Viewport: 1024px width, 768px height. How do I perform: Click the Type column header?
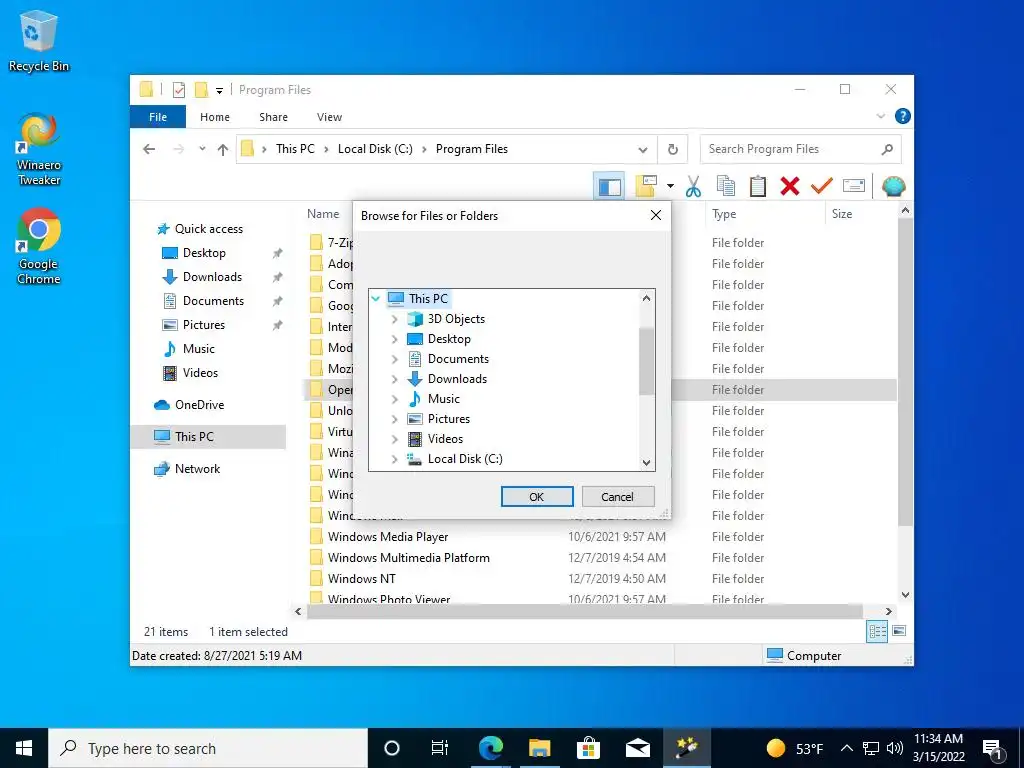724,214
